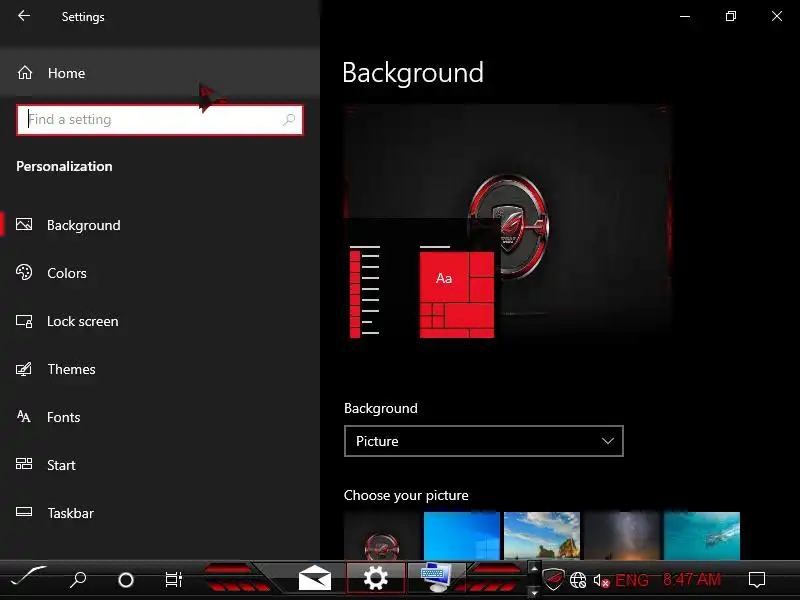Viewport: 800px width, 600px height.
Task: Open the Start menu from taskbar
Action: 29,578
